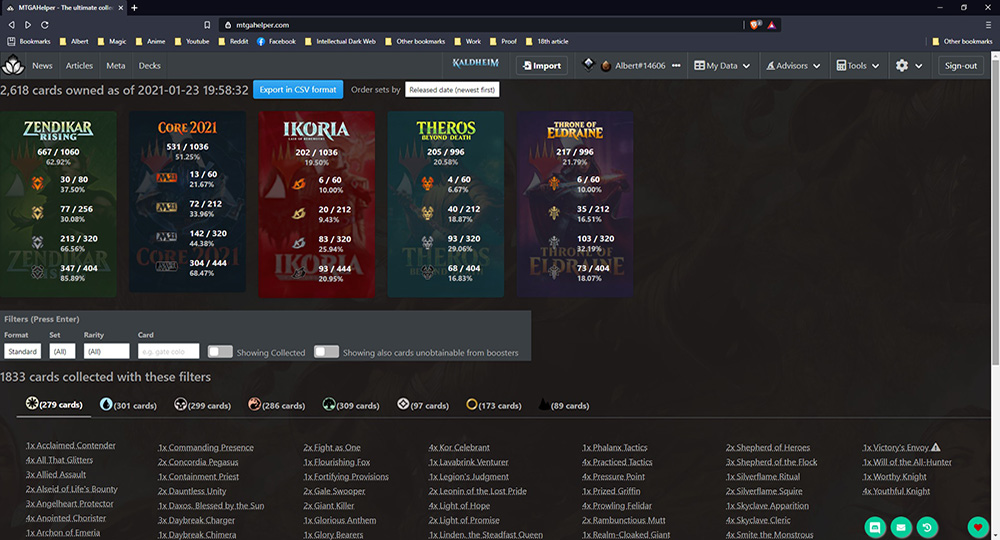The width and height of the screenshot is (1000, 540).
Task: Open the Articles page
Action: tap(79, 65)
